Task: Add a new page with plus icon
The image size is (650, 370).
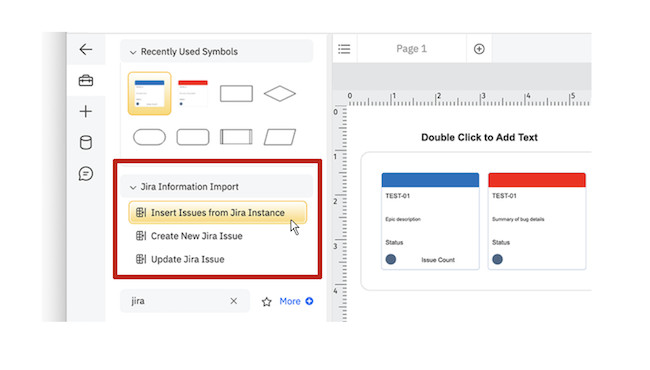Action: point(479,49)
